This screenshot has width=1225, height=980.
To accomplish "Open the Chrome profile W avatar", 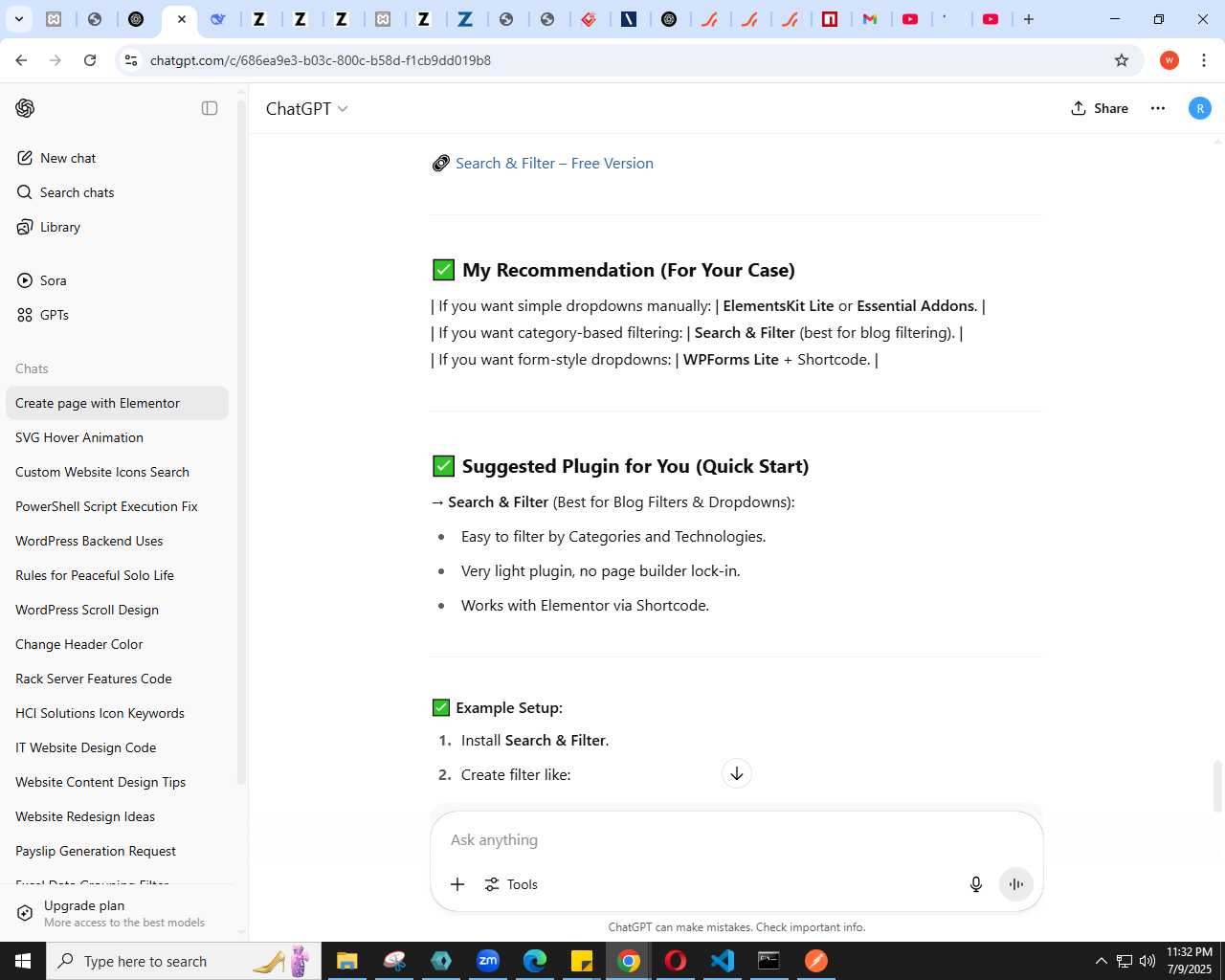I will click(1169, 60).
